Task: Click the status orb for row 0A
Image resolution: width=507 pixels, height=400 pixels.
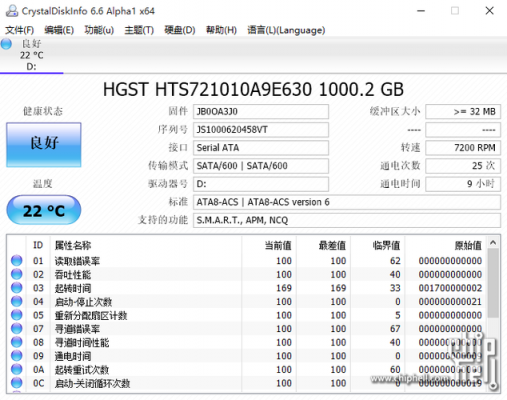Action: [16, 369]
